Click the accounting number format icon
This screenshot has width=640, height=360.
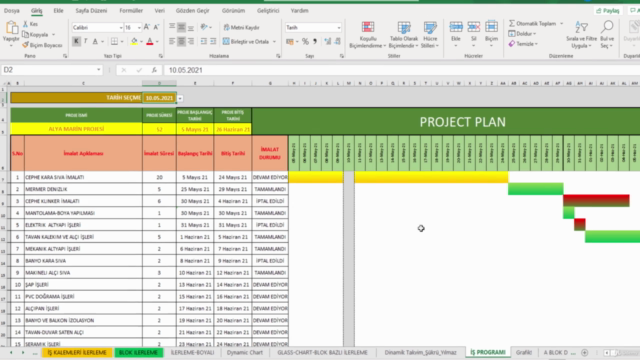[290, 41]
